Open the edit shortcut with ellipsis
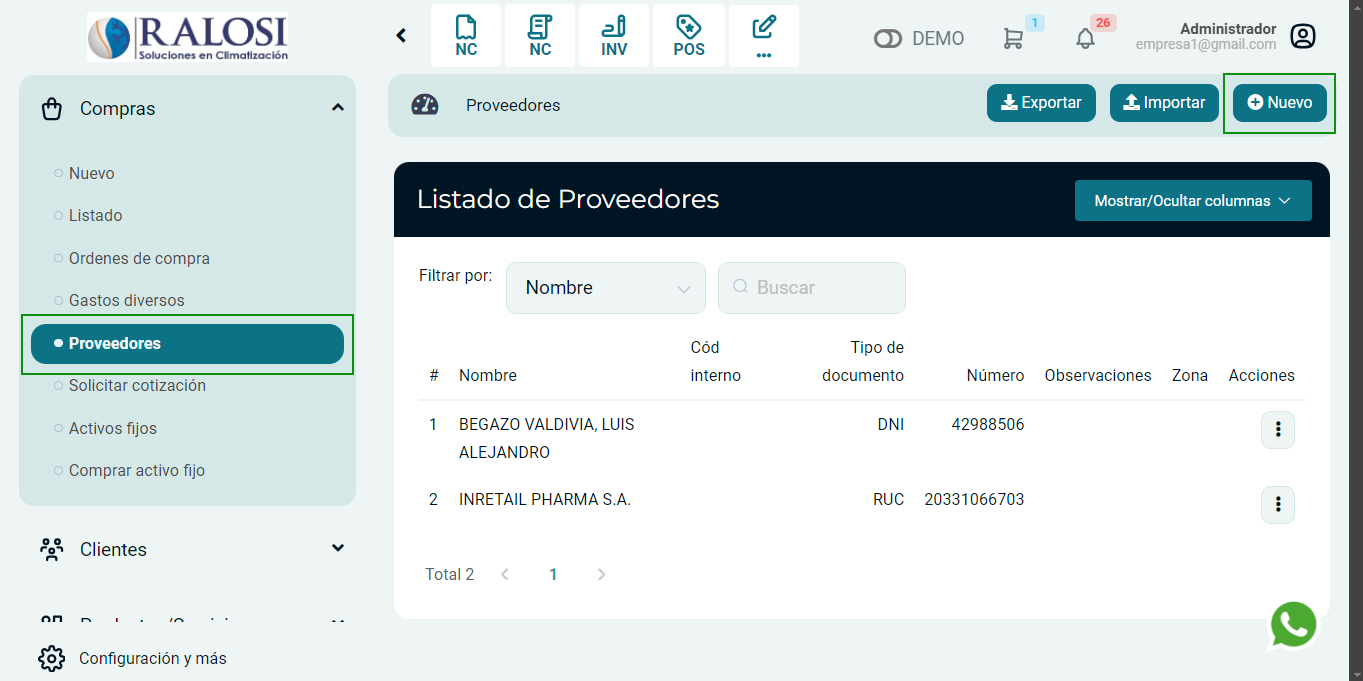The width and height of the screenshot is (1363, 681). [763, 36]
